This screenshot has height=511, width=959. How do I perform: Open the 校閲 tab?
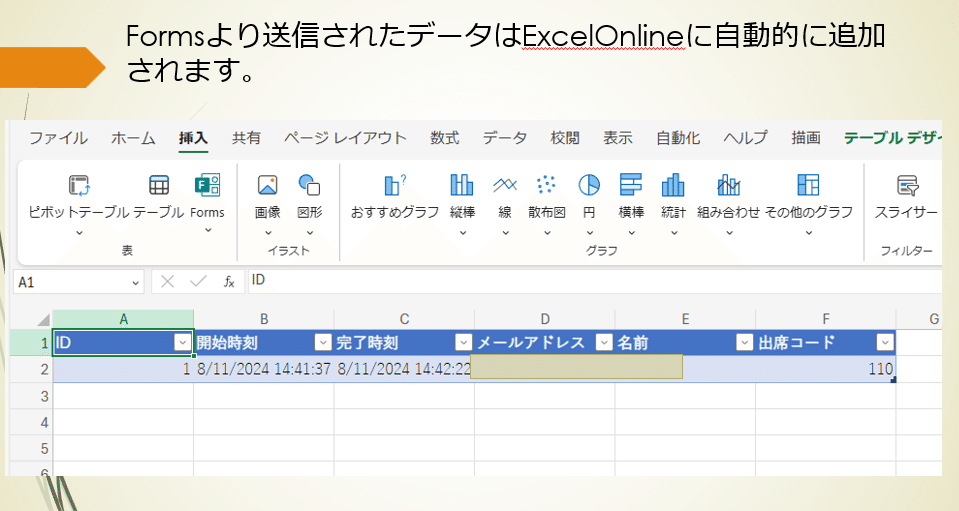565,138
